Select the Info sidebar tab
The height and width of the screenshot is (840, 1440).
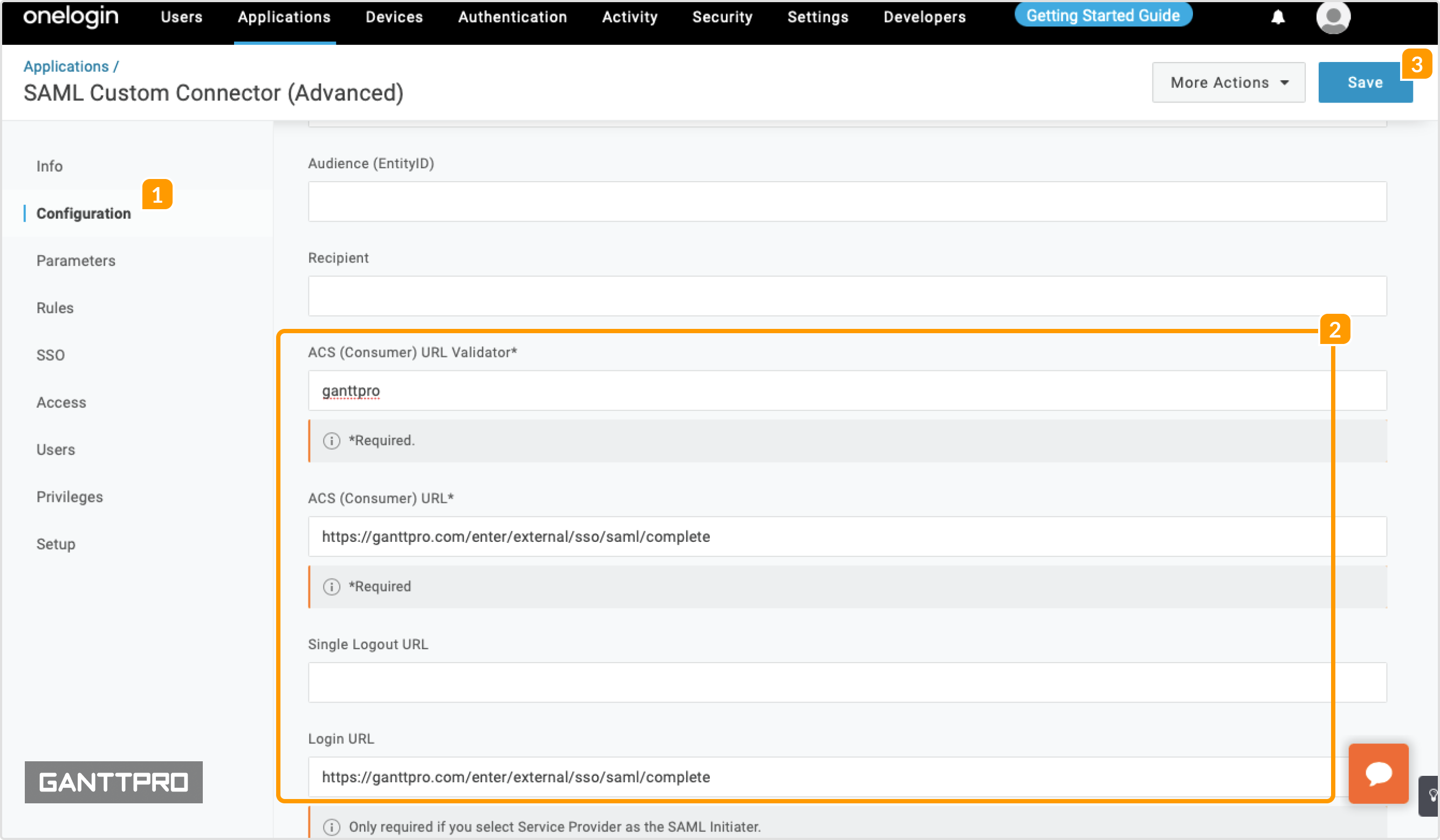50,166
